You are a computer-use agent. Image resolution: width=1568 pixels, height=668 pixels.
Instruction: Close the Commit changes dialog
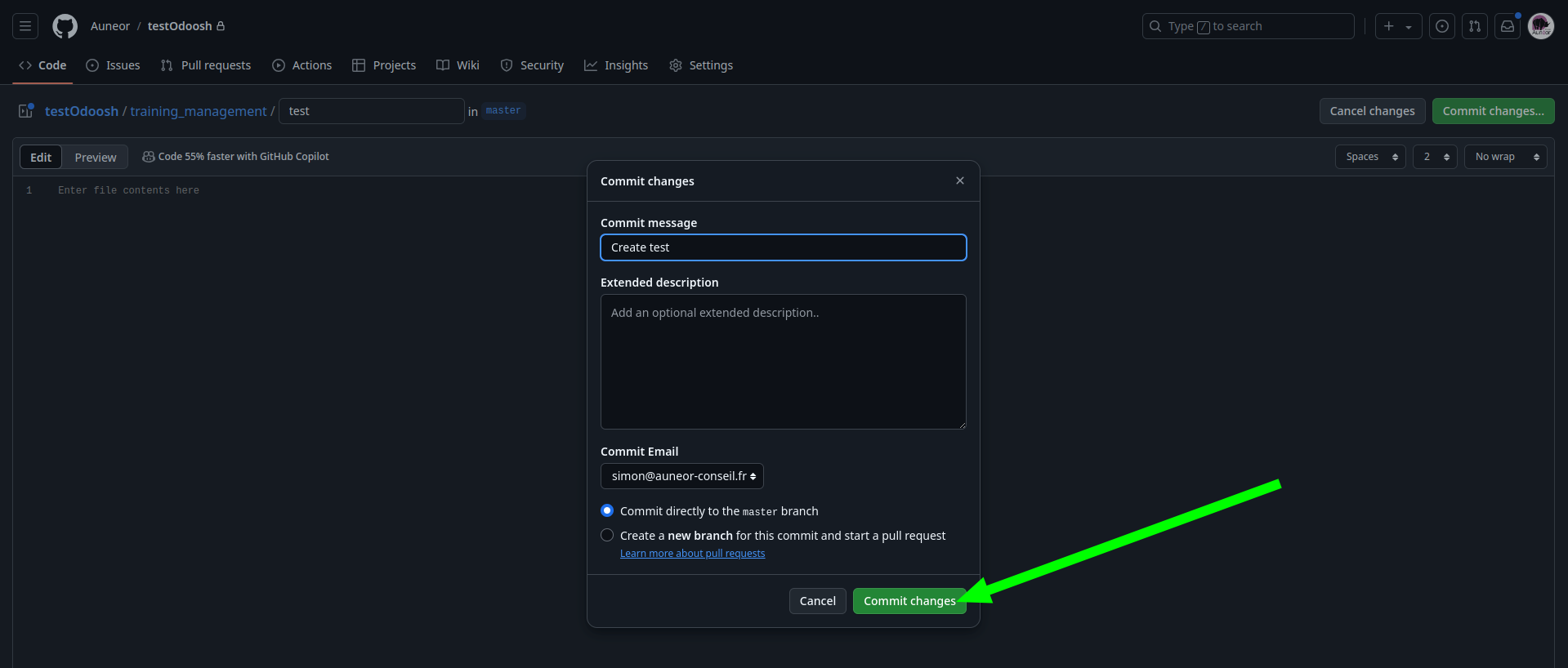(x=959, y=180)
